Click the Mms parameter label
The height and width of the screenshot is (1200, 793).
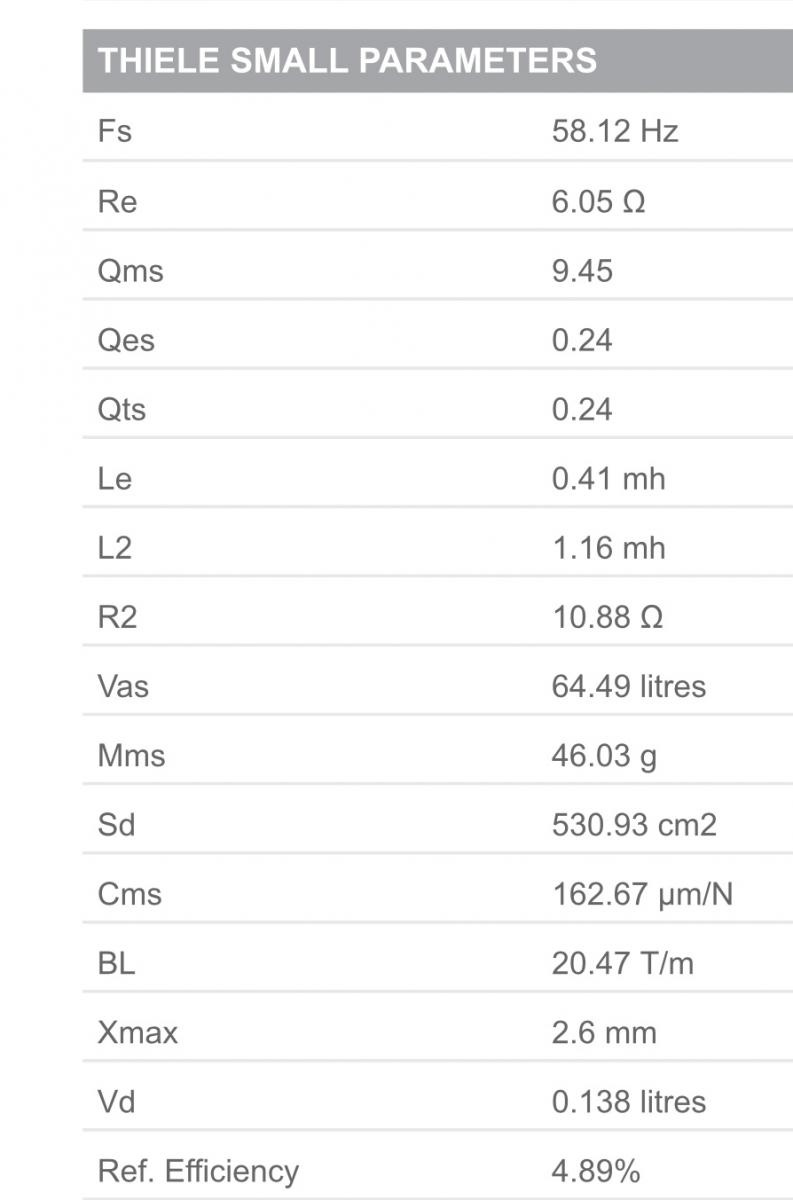131,756
